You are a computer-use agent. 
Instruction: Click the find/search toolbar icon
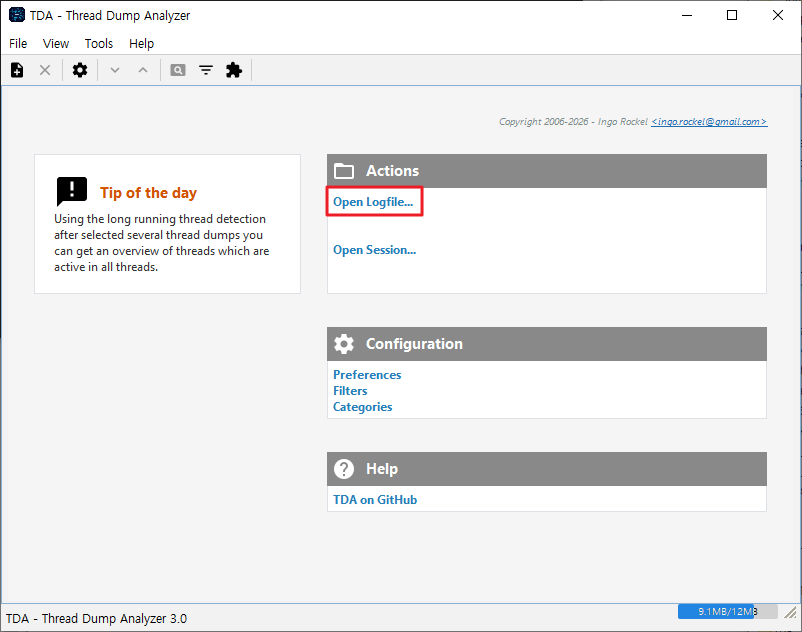pyautogui.click(x=178, y=70)
